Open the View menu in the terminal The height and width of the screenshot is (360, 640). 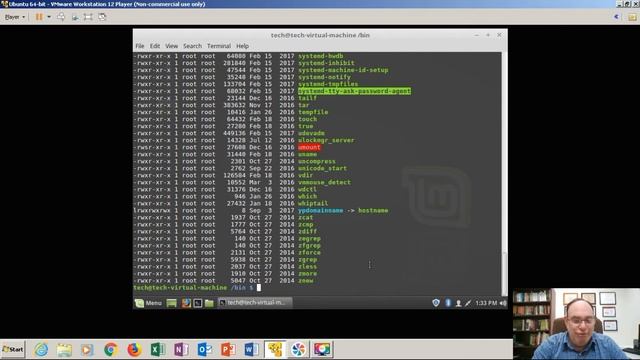click(x=171, y=46)
